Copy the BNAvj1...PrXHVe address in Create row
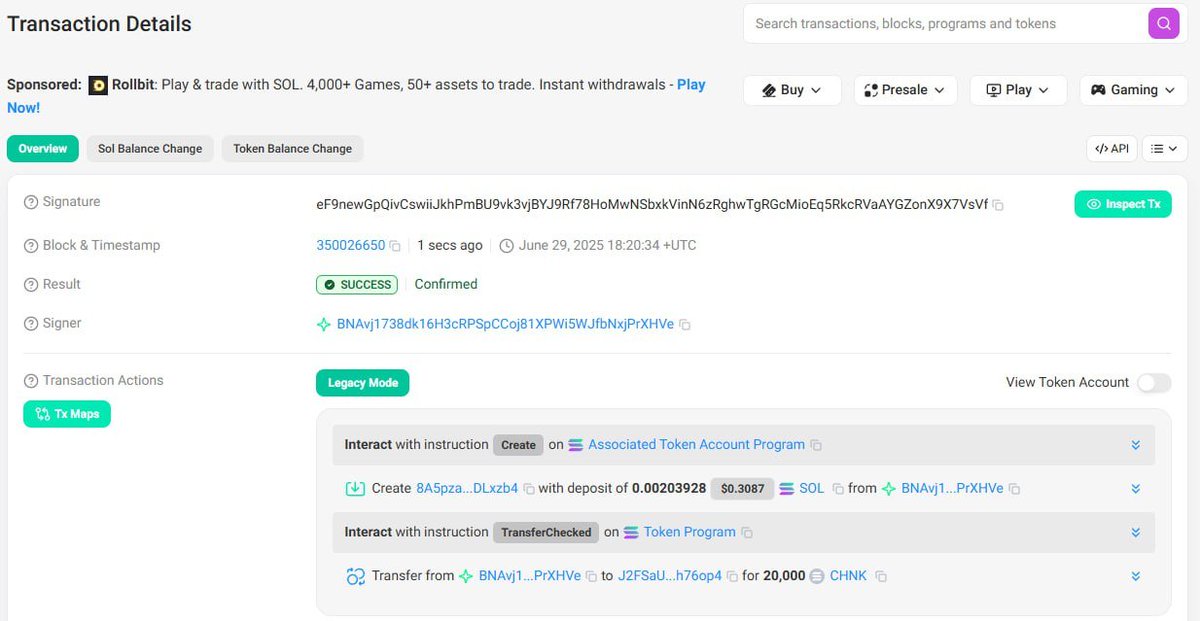 tap(1014, 489)
